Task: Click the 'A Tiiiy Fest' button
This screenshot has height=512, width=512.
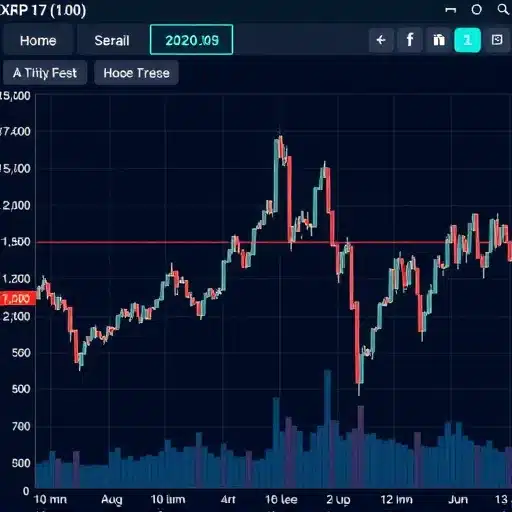Action: (45, 73)
